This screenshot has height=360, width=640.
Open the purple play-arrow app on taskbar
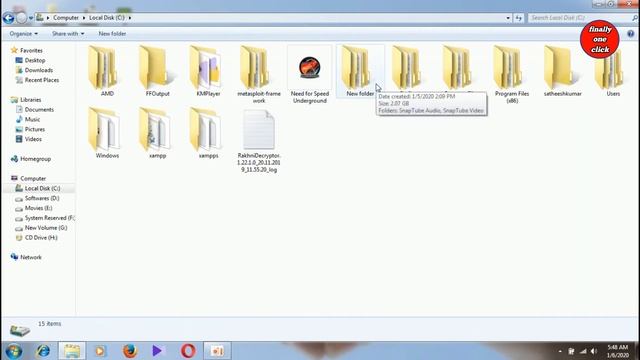coord(157,351)
